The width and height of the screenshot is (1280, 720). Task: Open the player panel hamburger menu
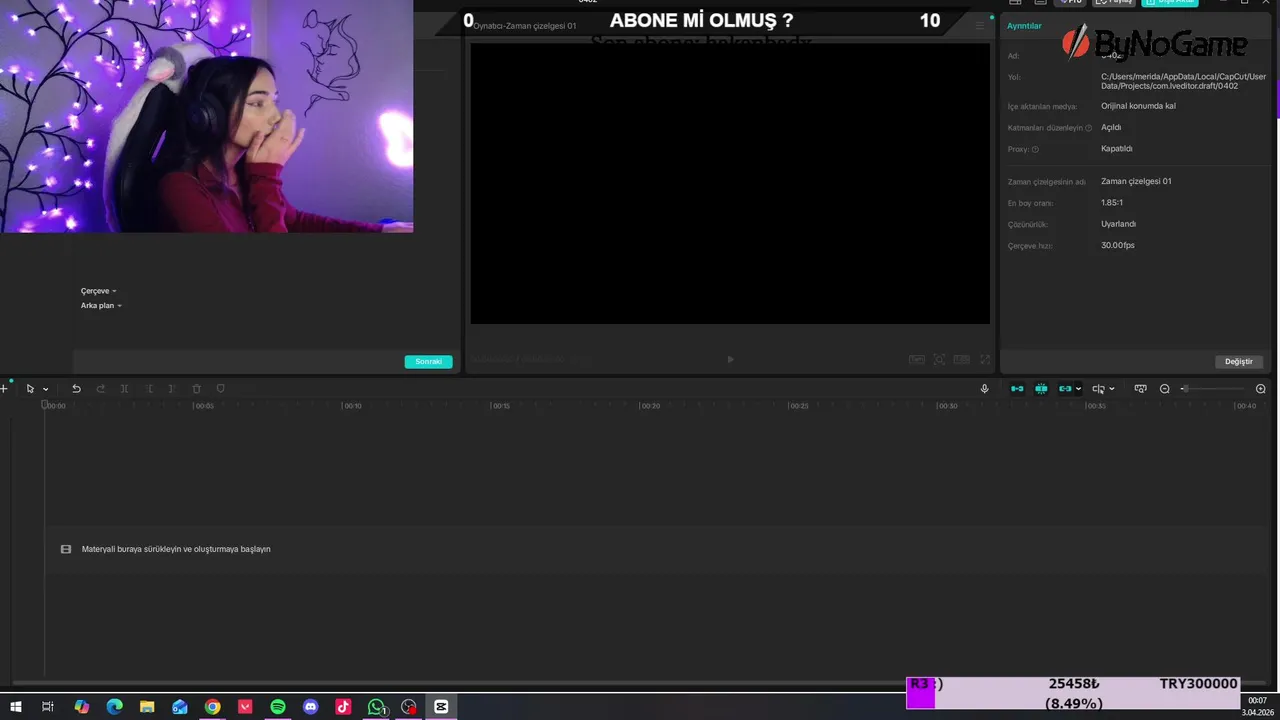980,25
